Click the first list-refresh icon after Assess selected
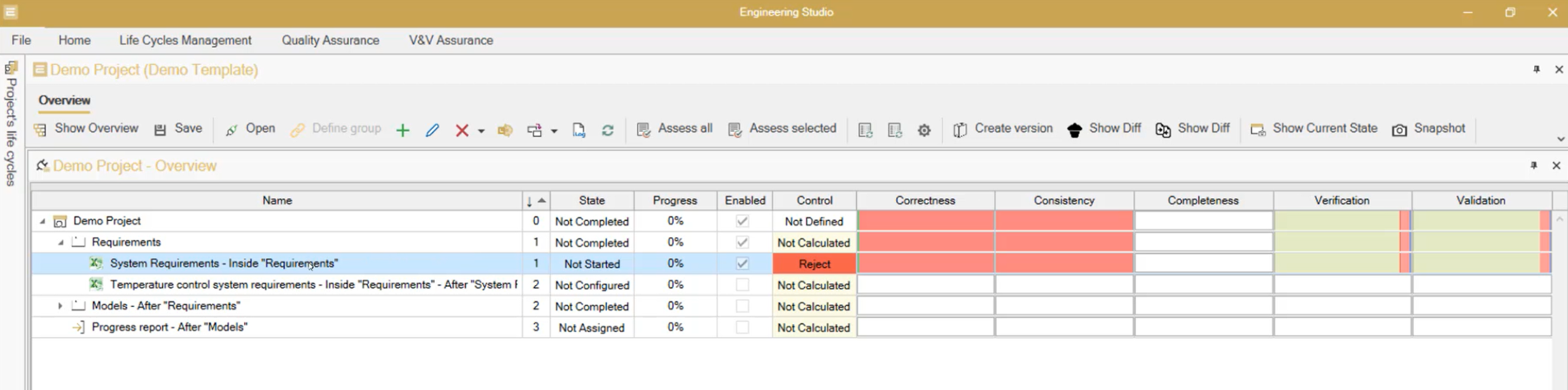1568x390 pixels. (x=865, y=130)
